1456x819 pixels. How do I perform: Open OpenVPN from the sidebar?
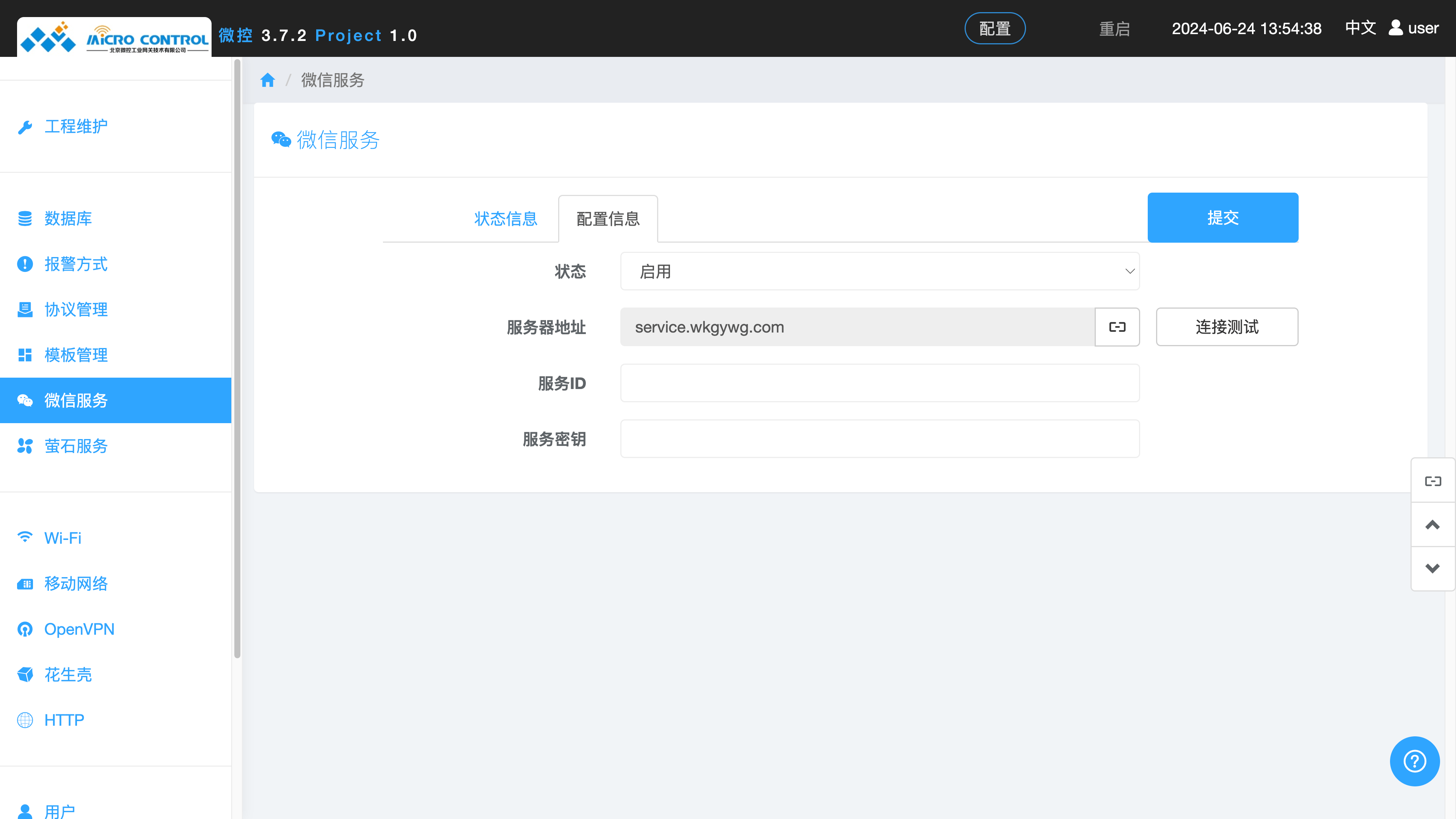[x=79, y=629]
